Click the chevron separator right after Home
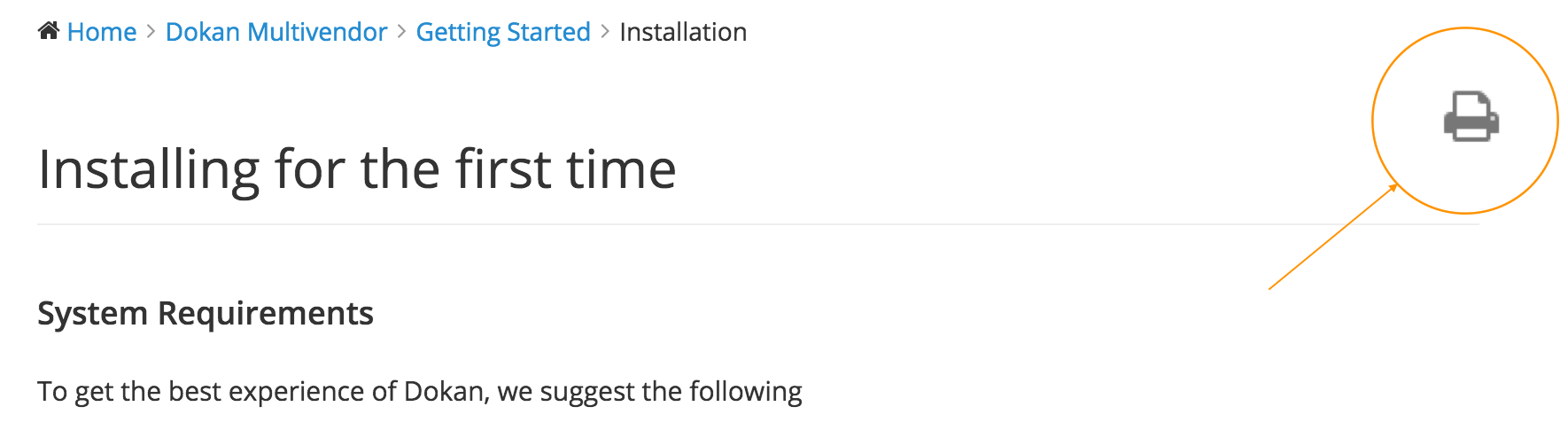Screen dimensions: 1568x438 pyautogui.click(x=151, y=31)
